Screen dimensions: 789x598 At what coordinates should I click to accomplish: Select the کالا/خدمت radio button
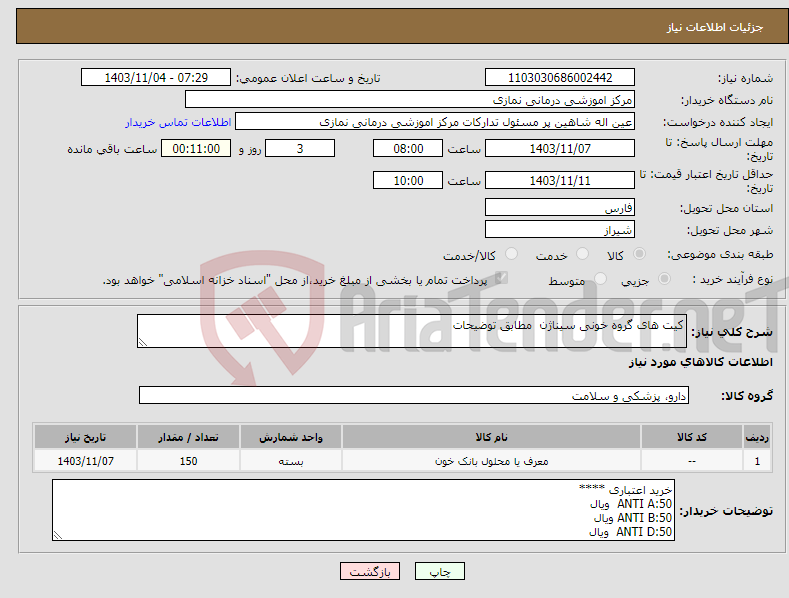point(511,254)
